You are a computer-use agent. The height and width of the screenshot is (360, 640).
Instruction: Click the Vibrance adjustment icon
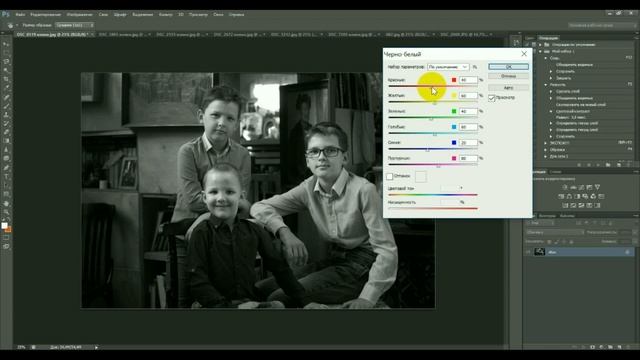pyautogui.click(x=597, y=187)
